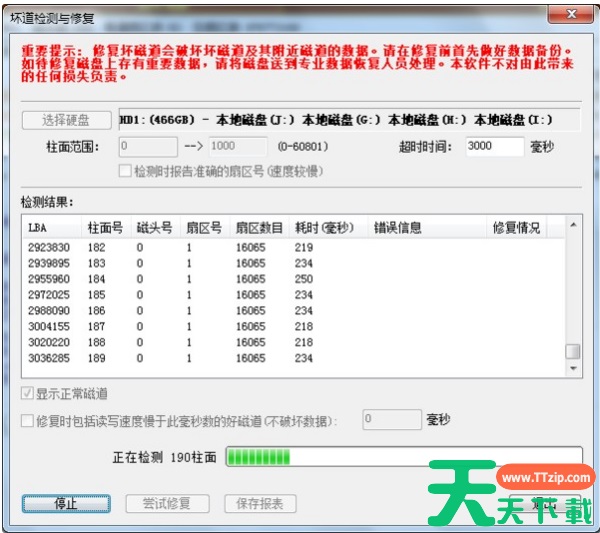
Task: Click the starting 柱面范围 field
Action: click(x=148, y=146)
